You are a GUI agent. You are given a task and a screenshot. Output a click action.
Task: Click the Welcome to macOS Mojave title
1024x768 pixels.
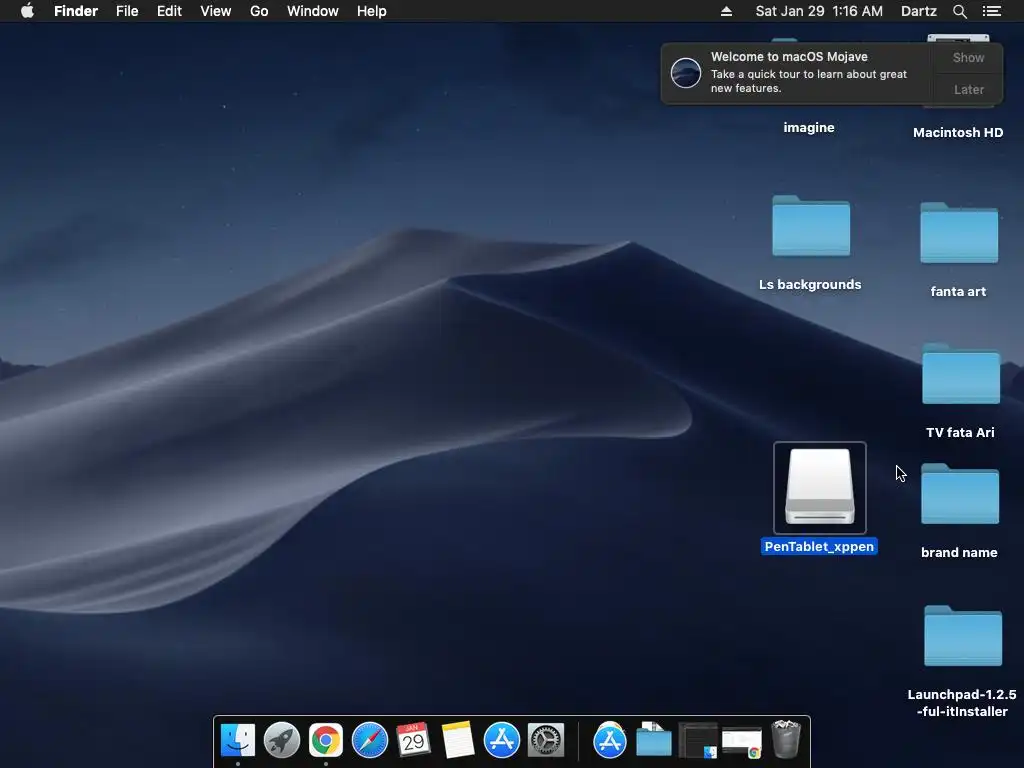click(x=789, y=57)
